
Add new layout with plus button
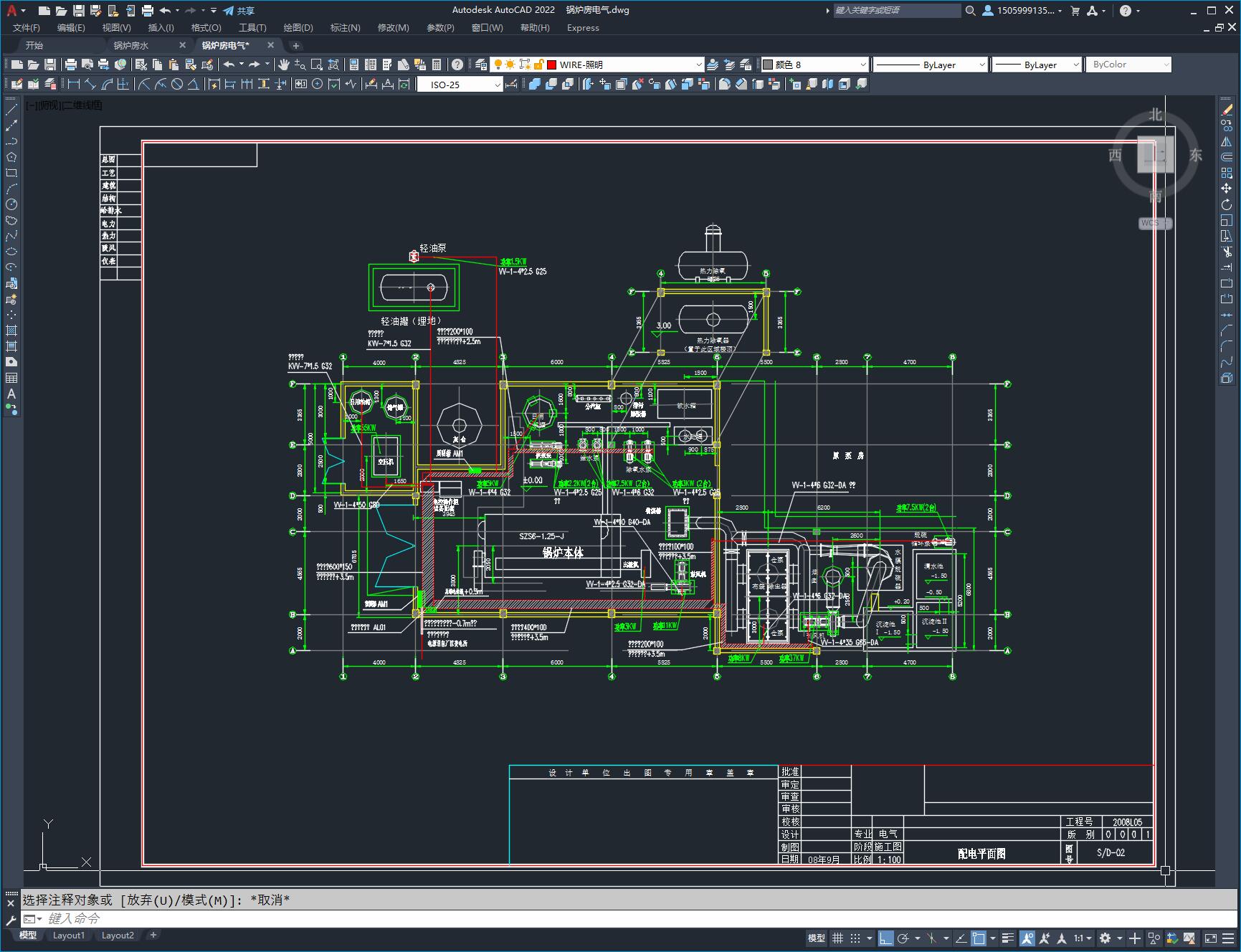[153, 935]
